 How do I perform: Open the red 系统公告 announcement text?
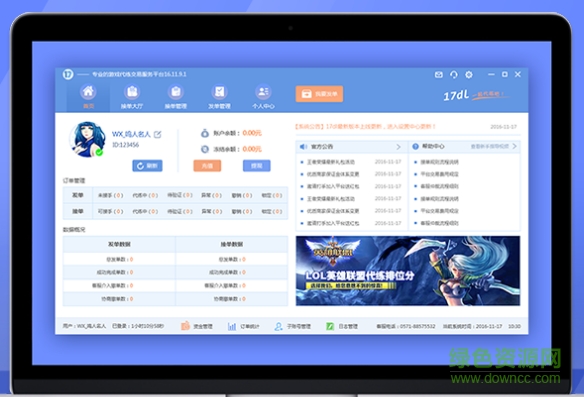click(365, 127)
